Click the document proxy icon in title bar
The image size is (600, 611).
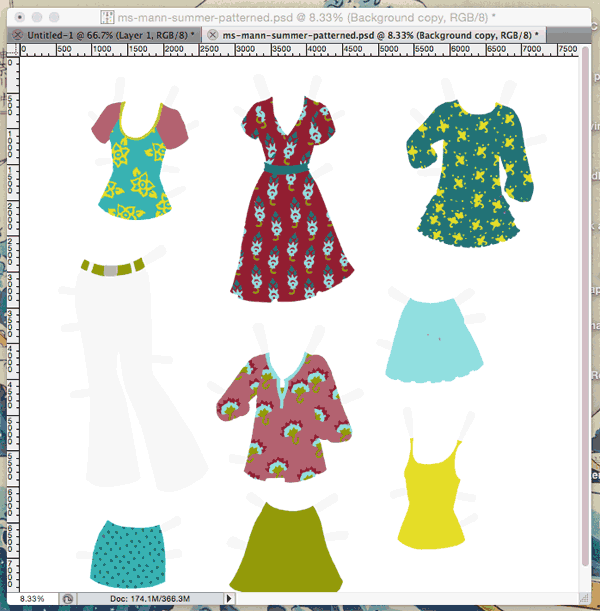107,18
